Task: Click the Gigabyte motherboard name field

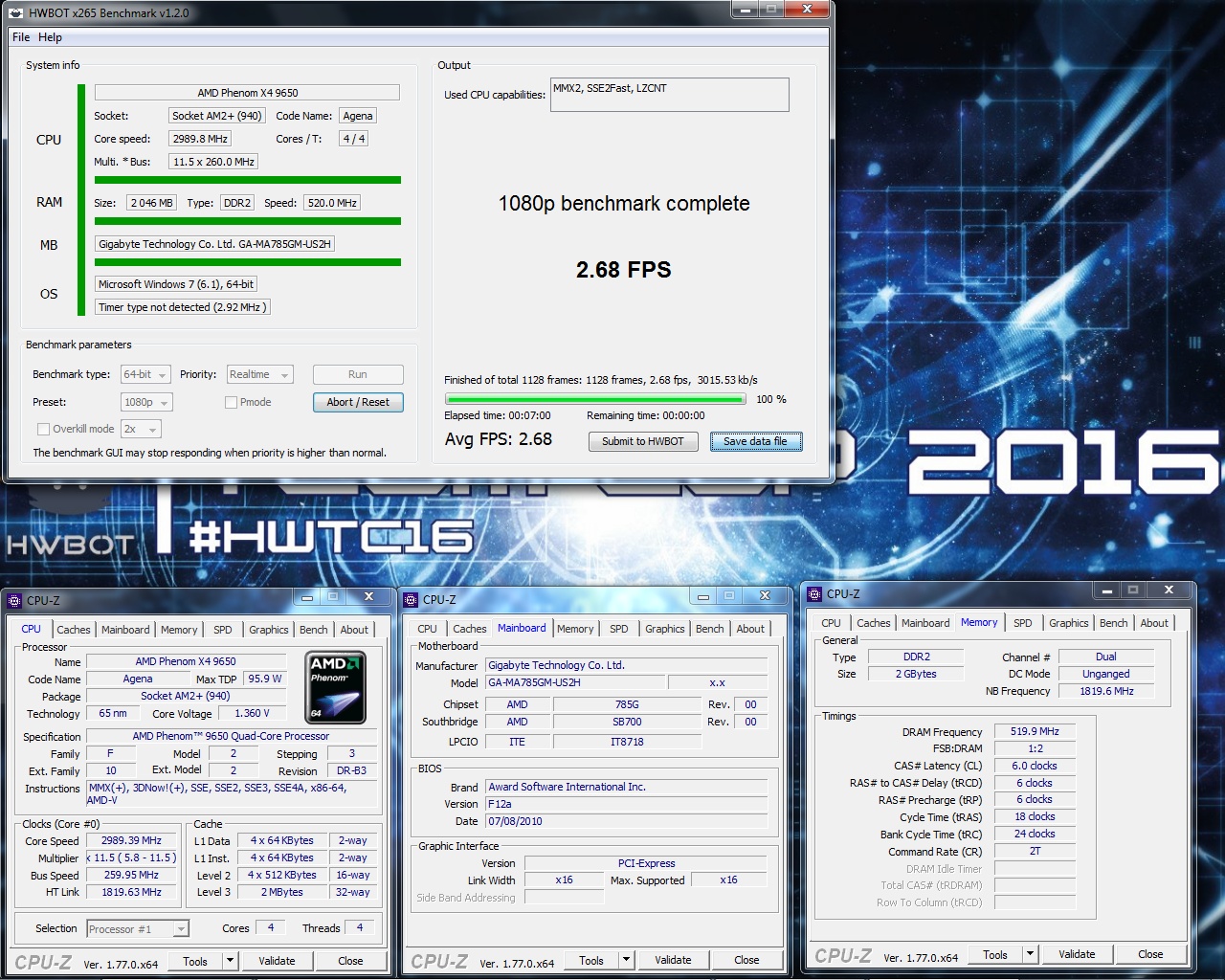Action: [x=215, y=244]
